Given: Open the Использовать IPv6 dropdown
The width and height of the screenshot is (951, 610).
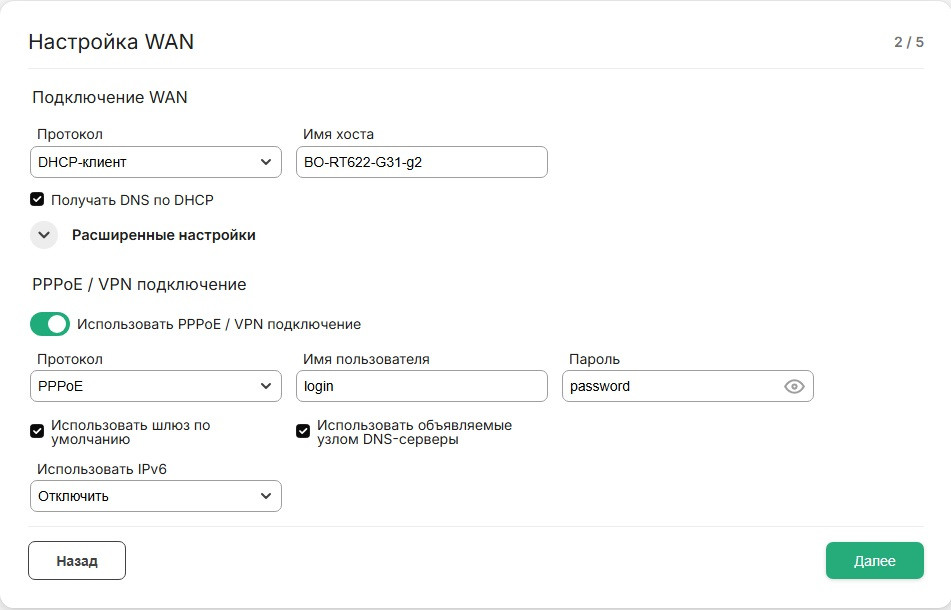Looking at the screenshot, I should 155,496.
